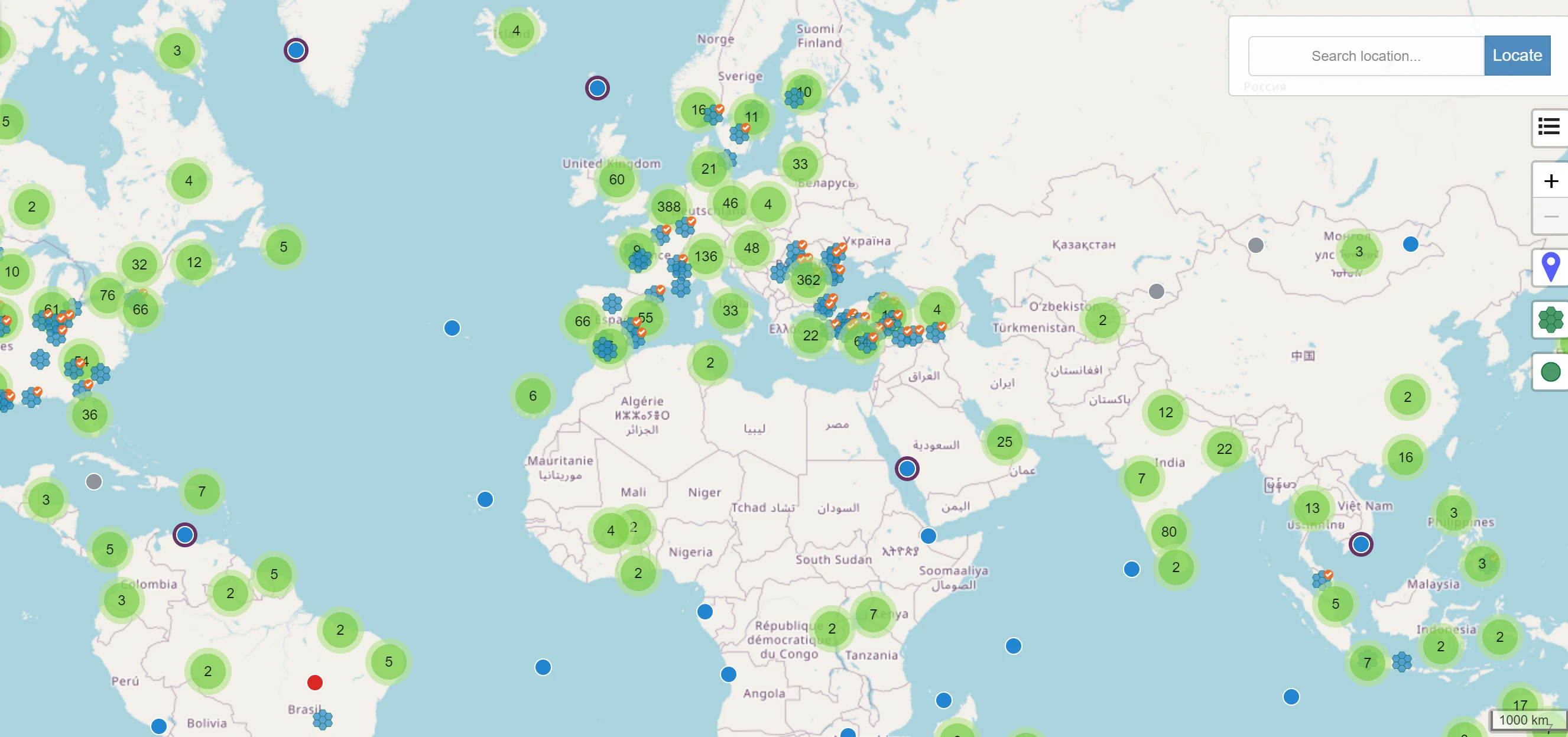Expand the 362 cluster in the Balkans

click(x=808, y=280)
